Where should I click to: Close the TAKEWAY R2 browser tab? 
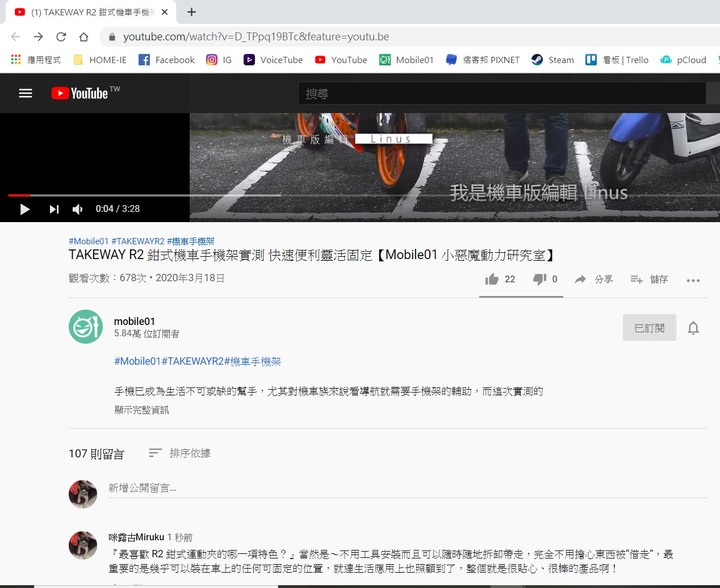165,12
